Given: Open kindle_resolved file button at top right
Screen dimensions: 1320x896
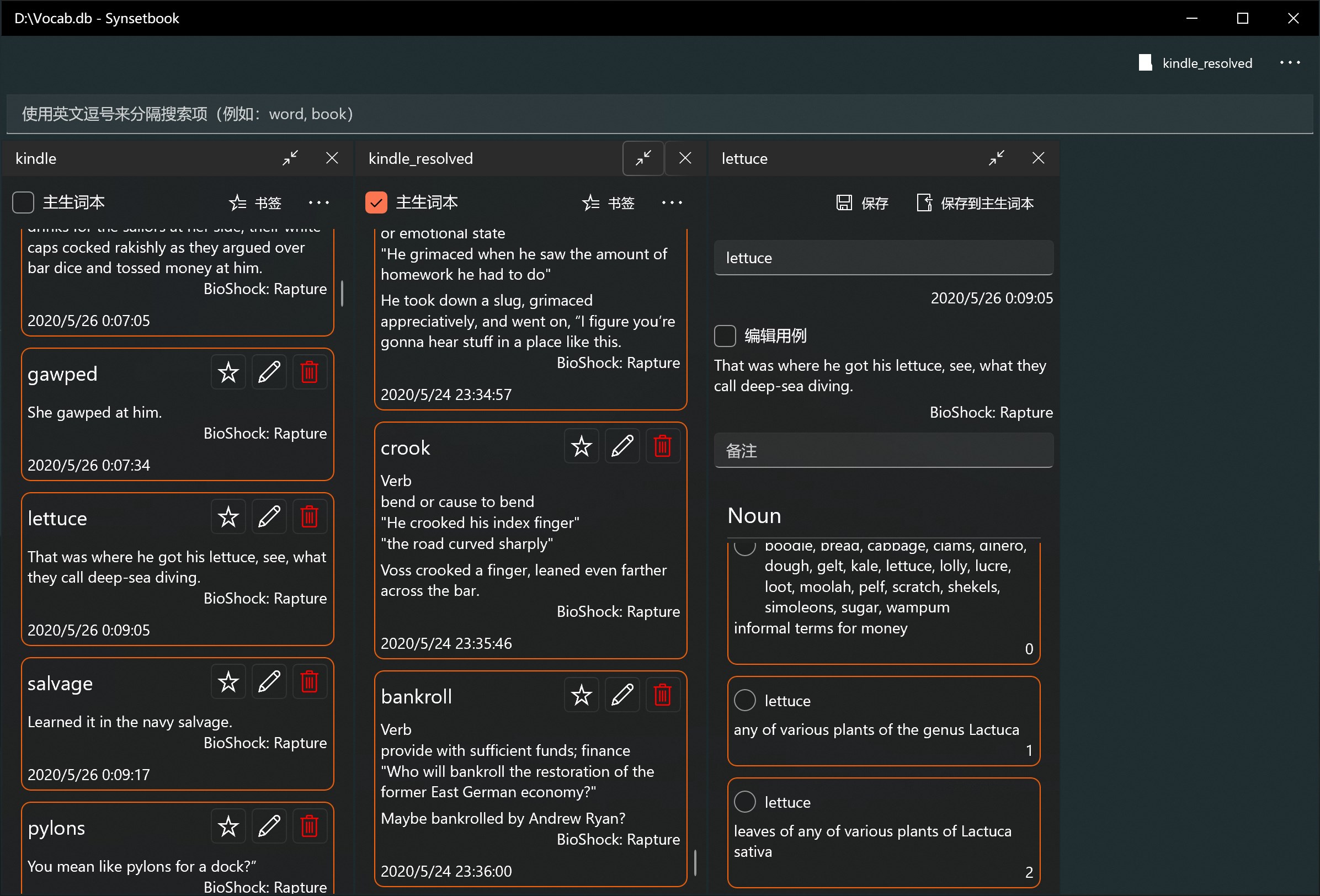Looking at the screenshot, I should pos(1195,62).
